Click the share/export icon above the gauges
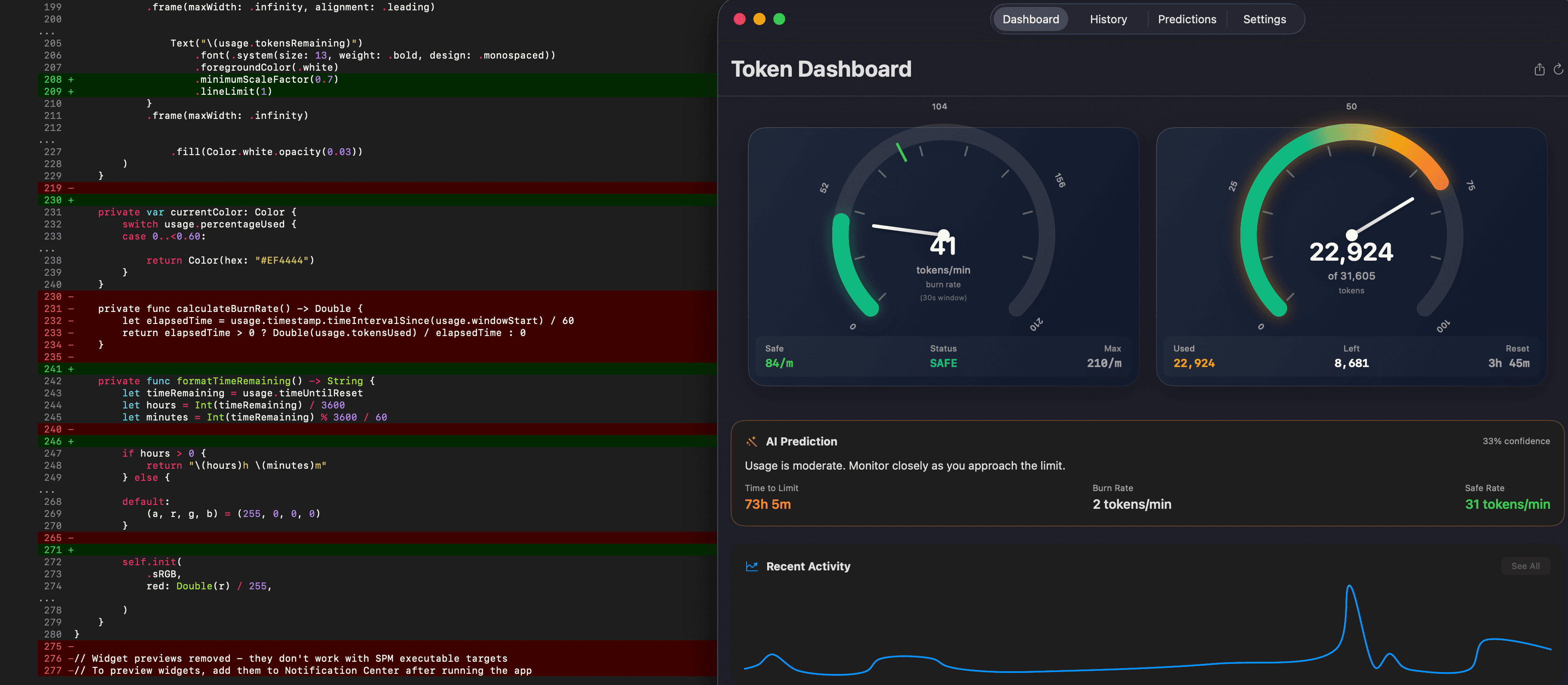The height and width of the screenshot is (685, 1568). pyautogui.click(x=1540, y=69)
